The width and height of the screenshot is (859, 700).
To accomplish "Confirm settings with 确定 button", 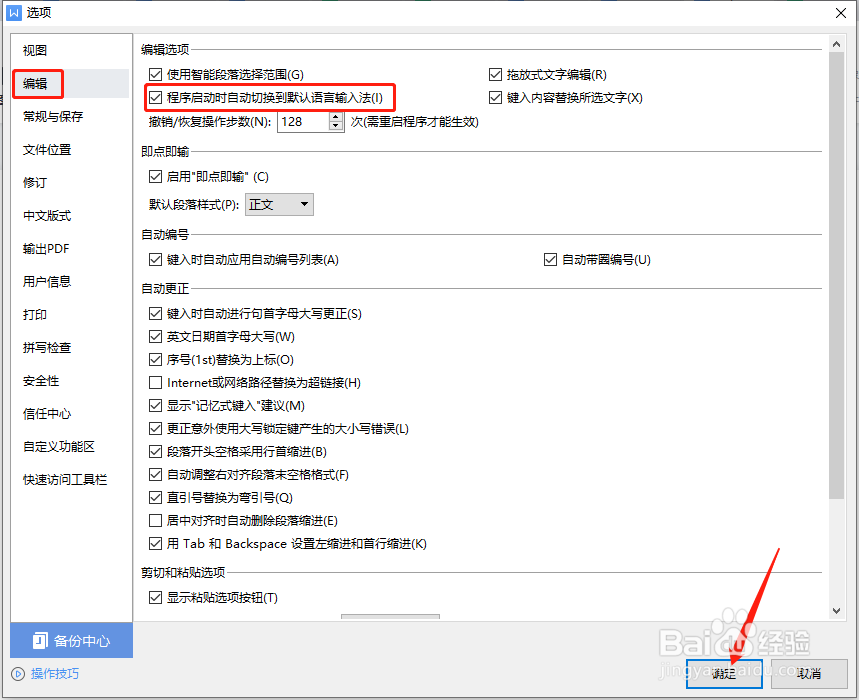I will pyautogui.click(x=724, y=674).
